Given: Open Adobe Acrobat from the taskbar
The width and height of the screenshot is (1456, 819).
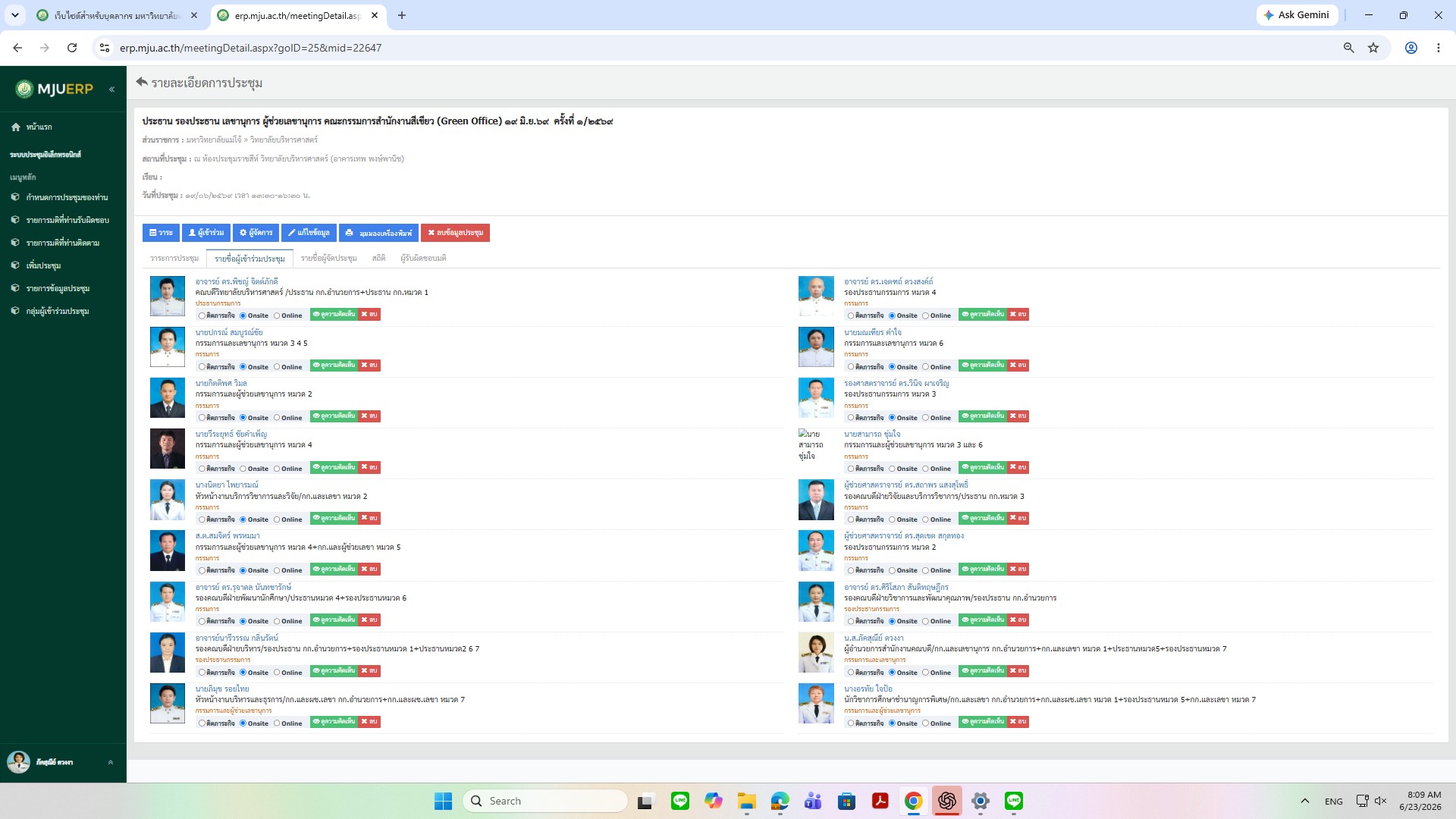Looking at the screenshot, I should point(880,801).
